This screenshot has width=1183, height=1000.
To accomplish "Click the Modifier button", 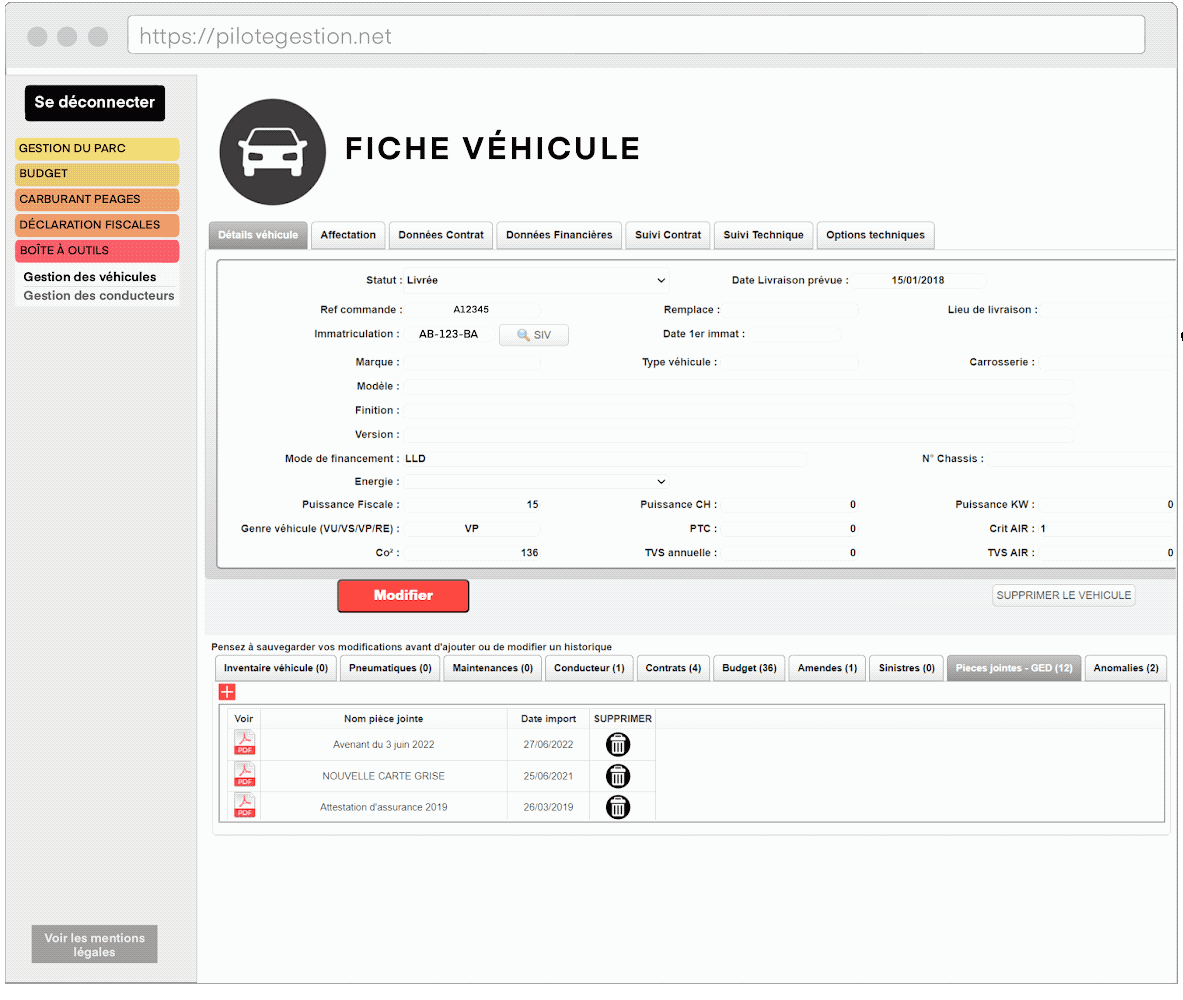I will [402, 595].
